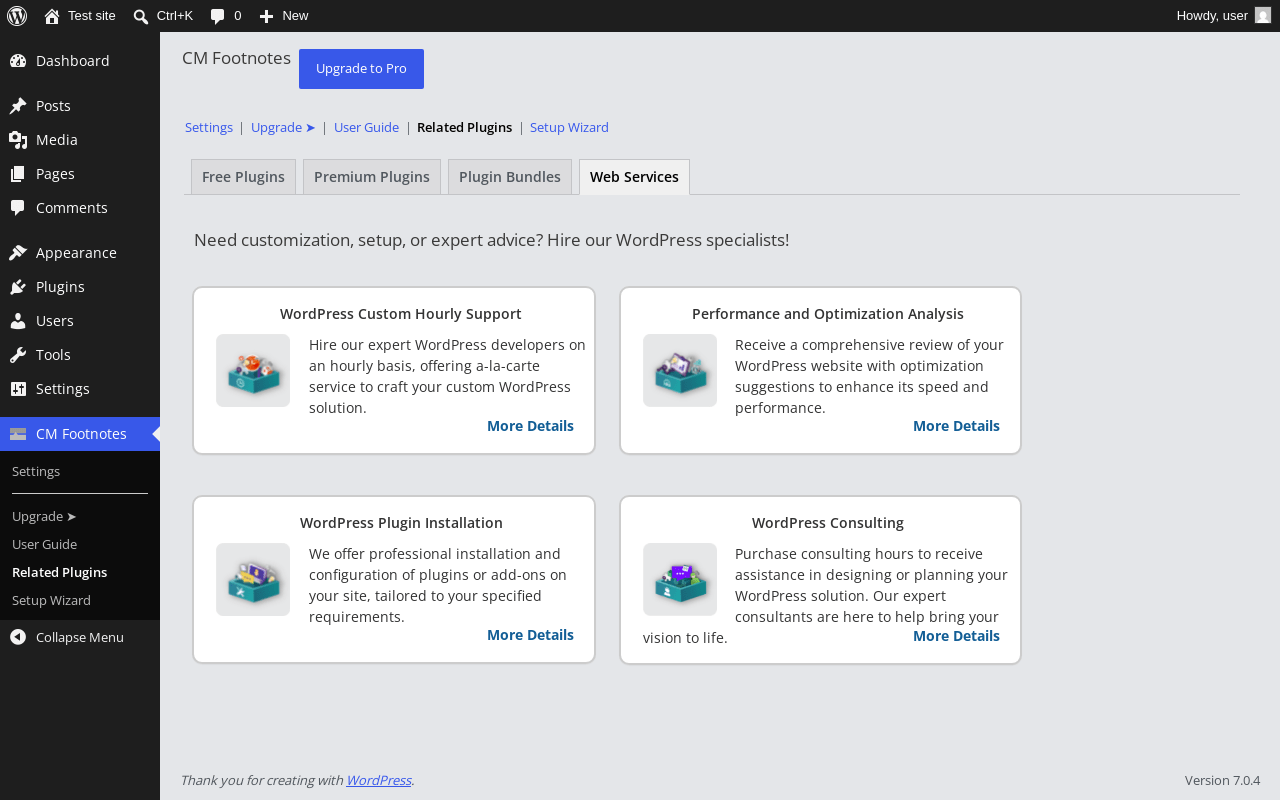Open More Details for WordPress Consulting
This screenshot has width=1280, height=800.
coord(956,636)
